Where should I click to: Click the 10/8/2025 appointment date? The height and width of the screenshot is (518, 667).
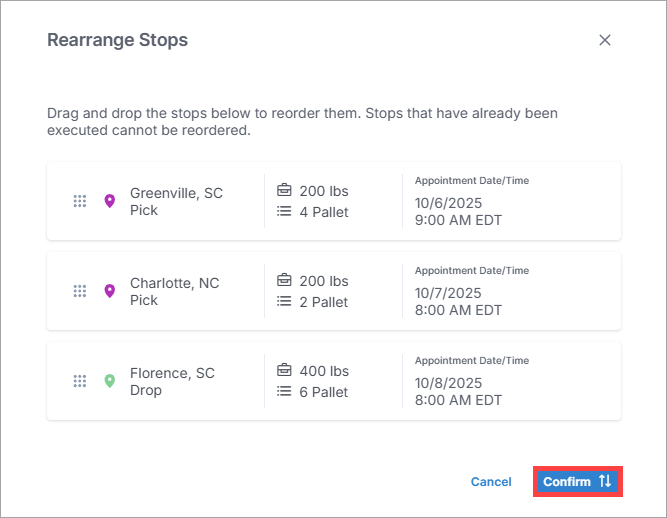click(448, 383)
